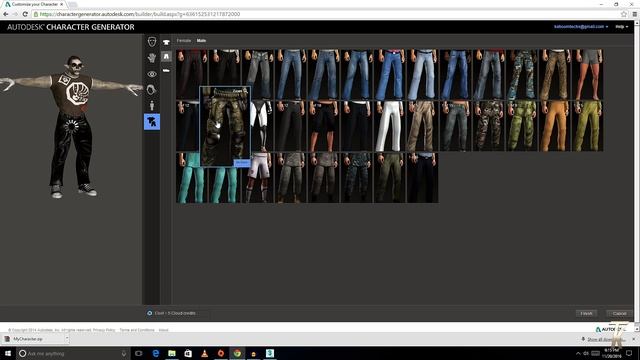
Task: Switch to the shirt tops subcategory icon
Action: click(x=166, y=42)
